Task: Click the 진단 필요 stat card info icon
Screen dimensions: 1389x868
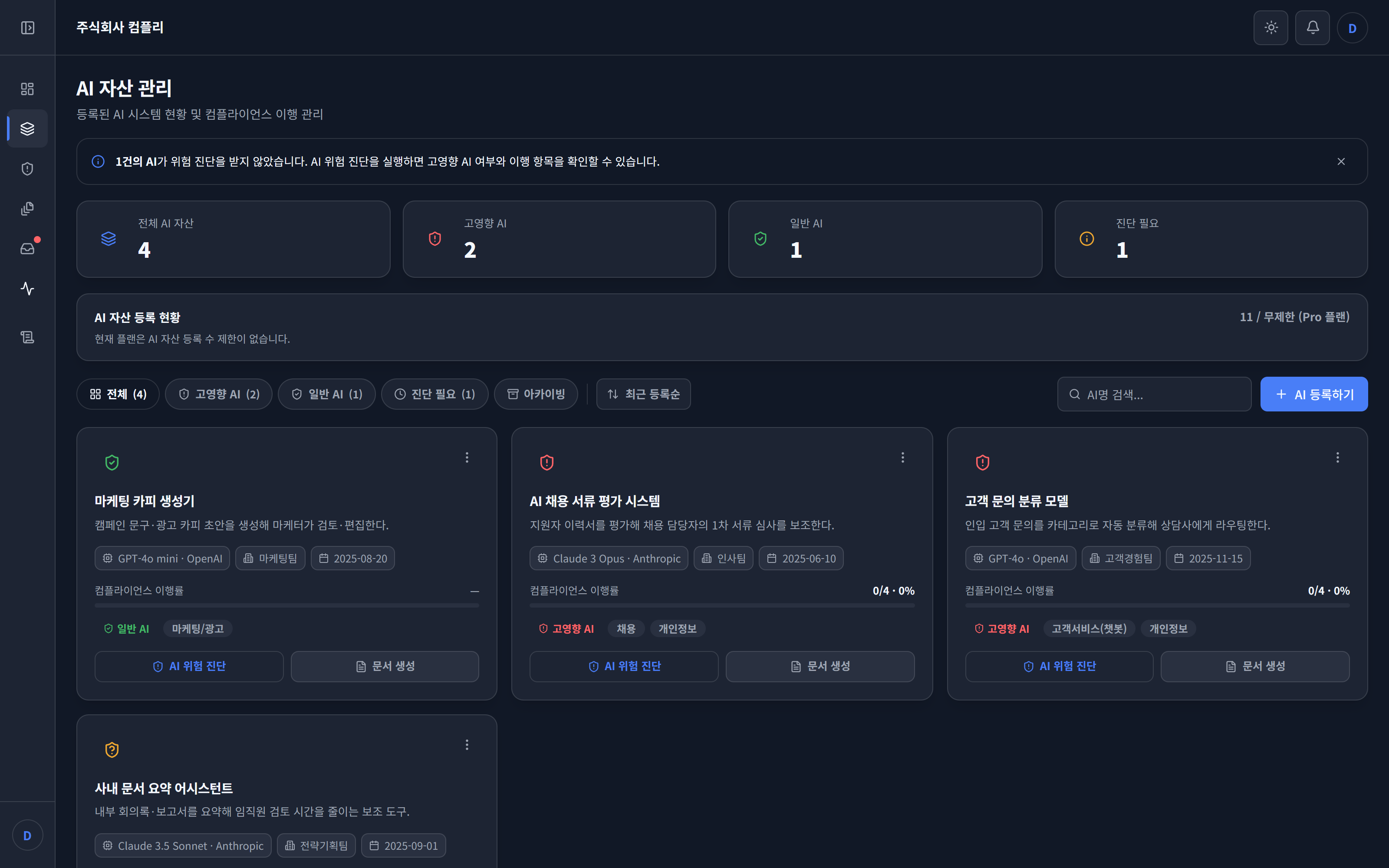Action: pos(1086,239)
